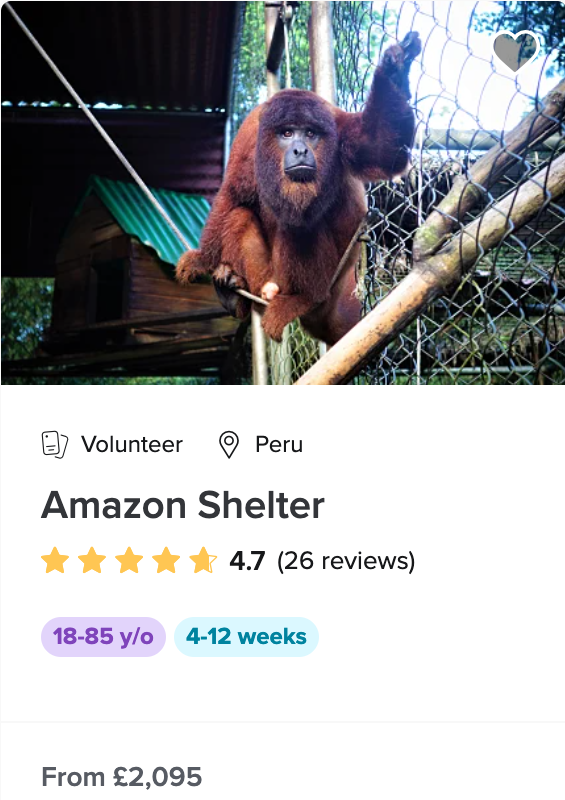Screen dimensions: 565x800
Task: Click the Volunteer cards icon
Action: point(55,444)
